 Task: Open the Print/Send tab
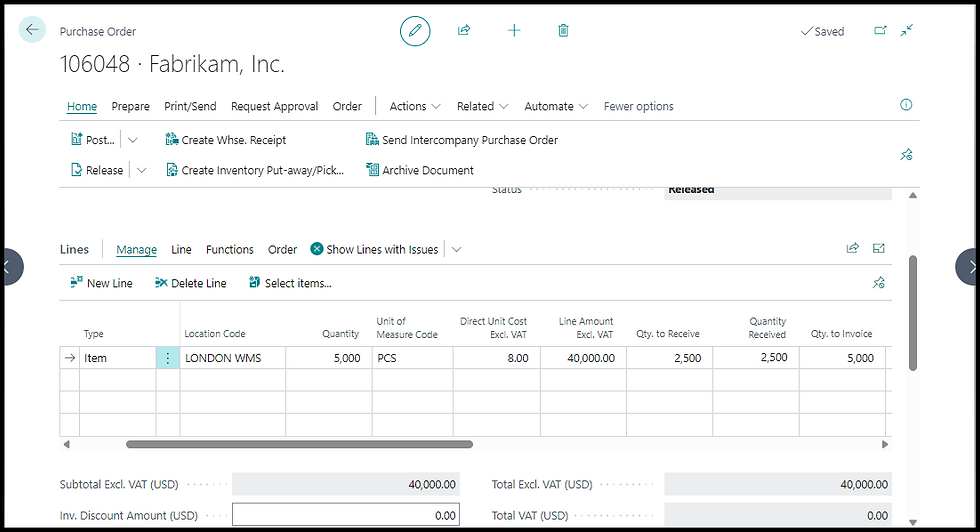[x=190, y=106]
